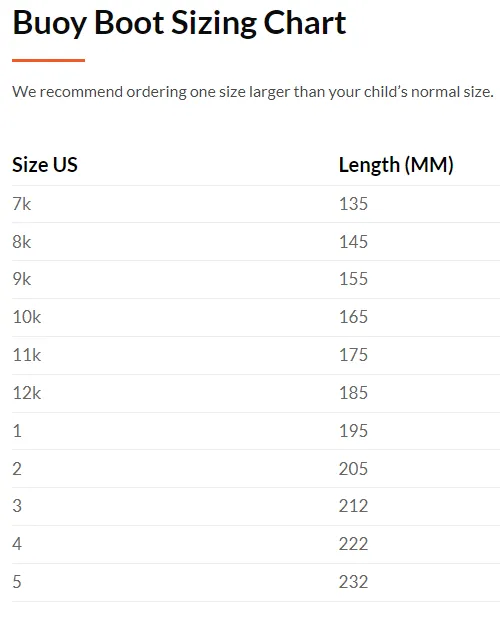The width and height of the screenshot is (500, 621).
Task: Click the 7k size cell
Action: click(22, 204)
